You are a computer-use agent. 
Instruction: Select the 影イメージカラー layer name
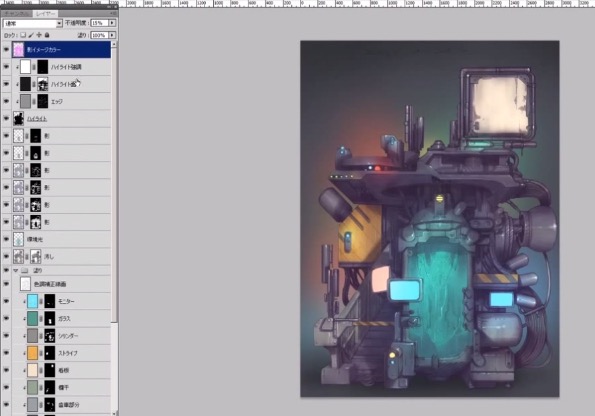click(x=44, y=50)
